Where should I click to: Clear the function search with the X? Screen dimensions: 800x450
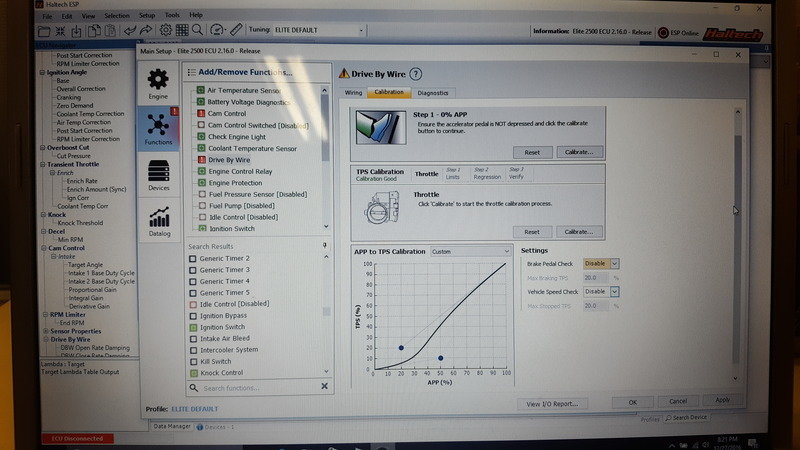[324, 386]
